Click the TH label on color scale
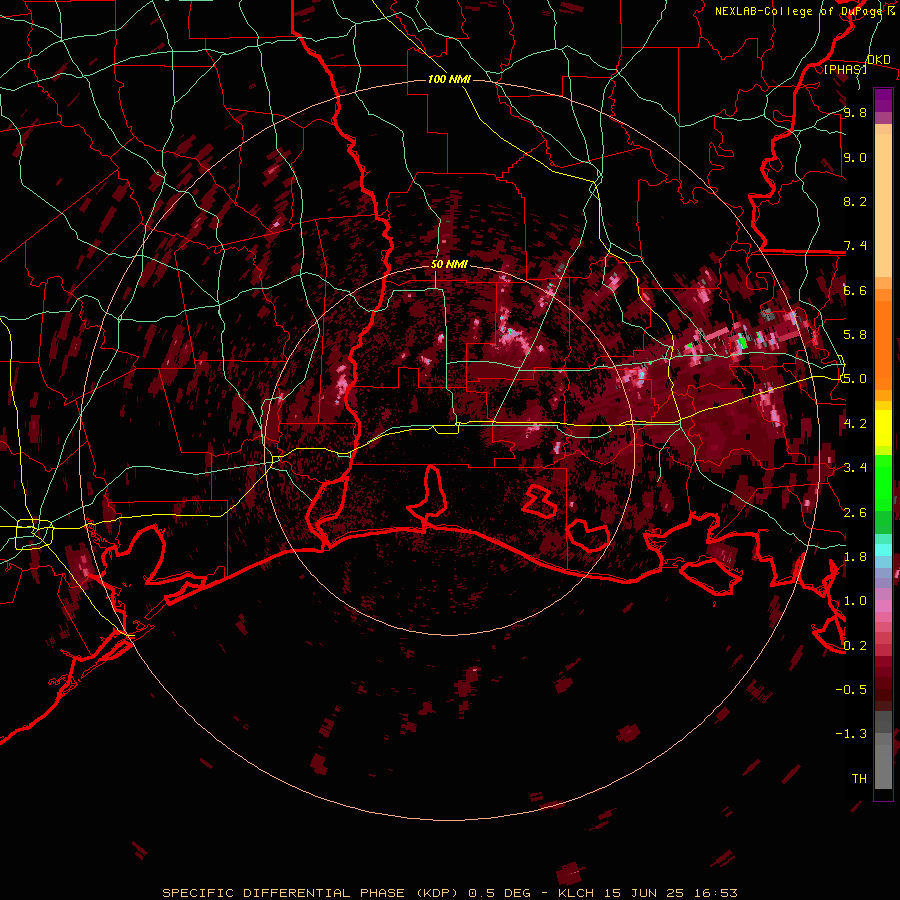Viewport: 900px width, 900px height. point(859,779)
